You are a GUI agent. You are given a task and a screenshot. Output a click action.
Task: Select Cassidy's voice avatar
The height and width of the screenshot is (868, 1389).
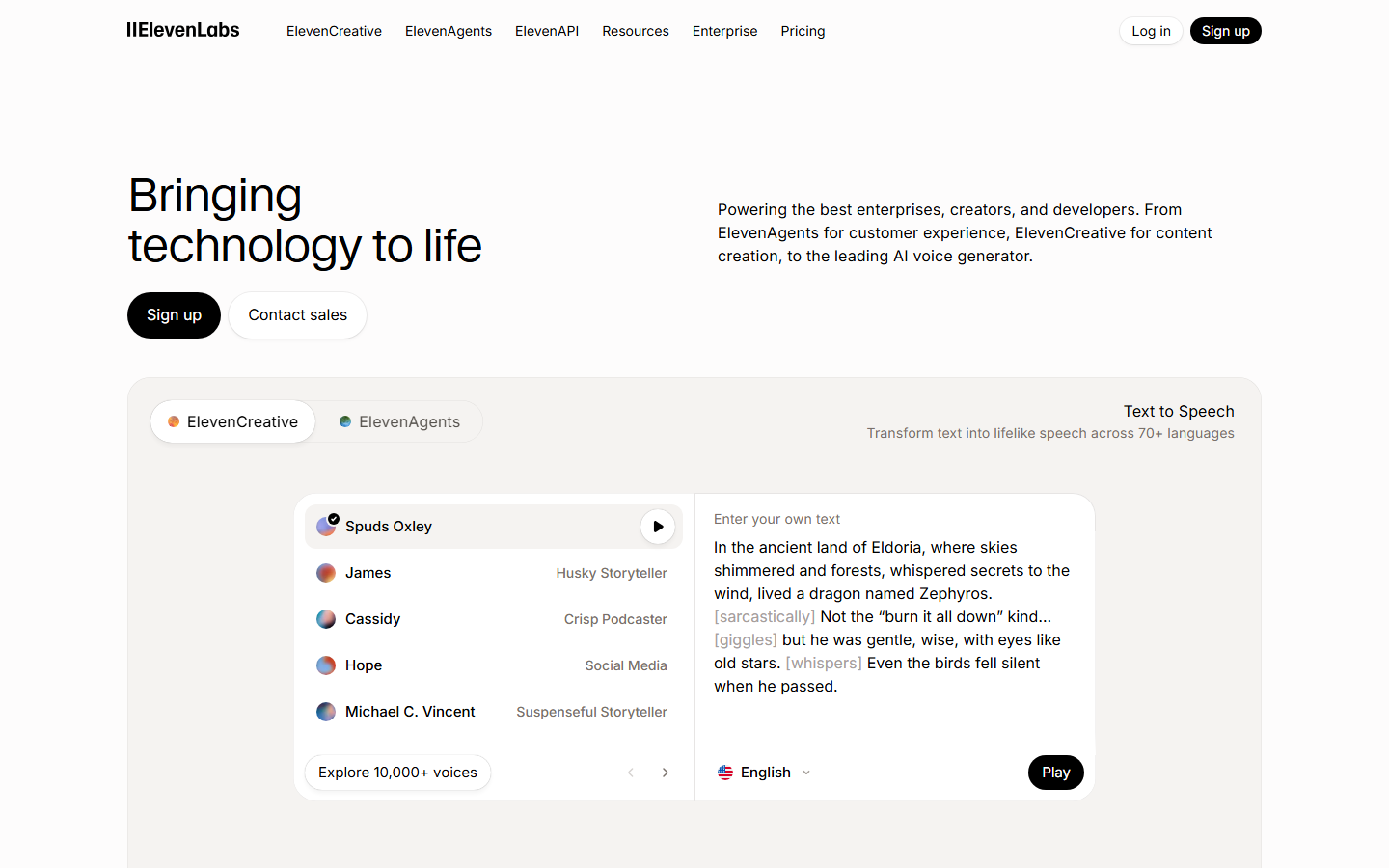tap(326, 618)
